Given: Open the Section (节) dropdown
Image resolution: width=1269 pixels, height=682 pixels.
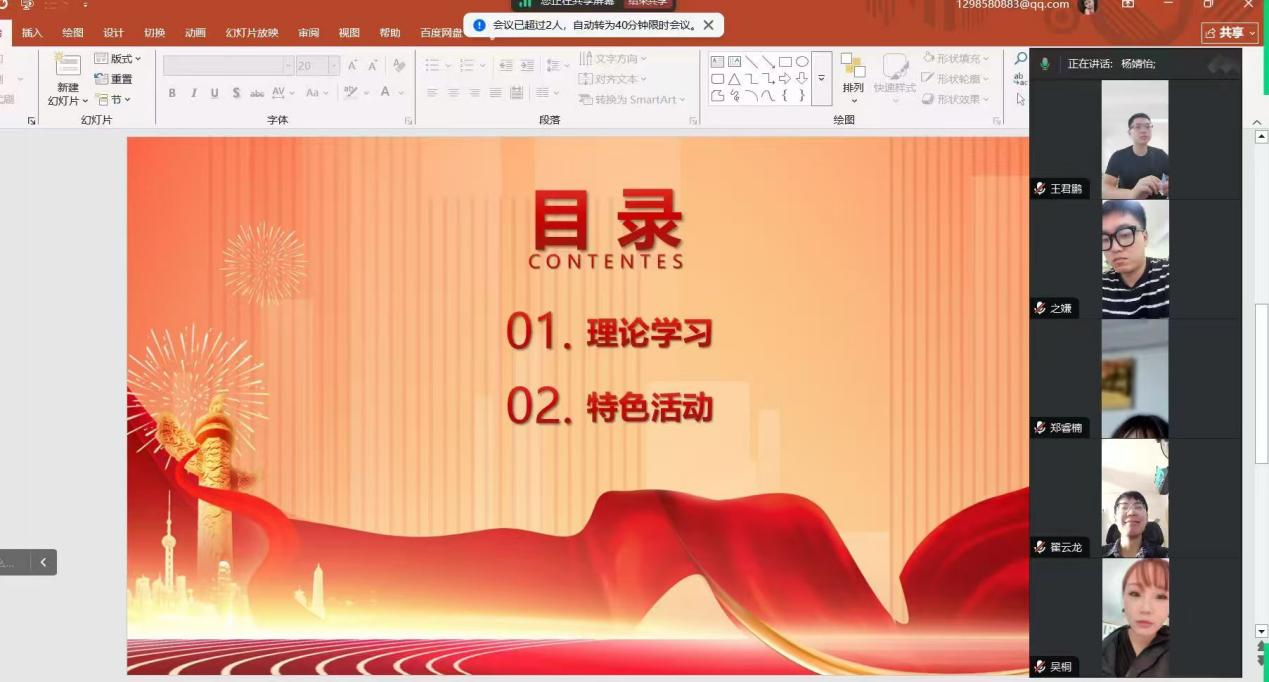Looking at the screenshot, I should (114, 100).
